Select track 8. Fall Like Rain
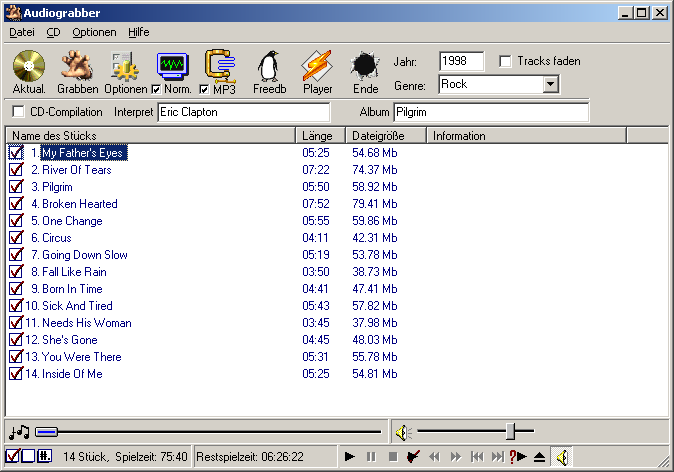 [x=74, y=272]
